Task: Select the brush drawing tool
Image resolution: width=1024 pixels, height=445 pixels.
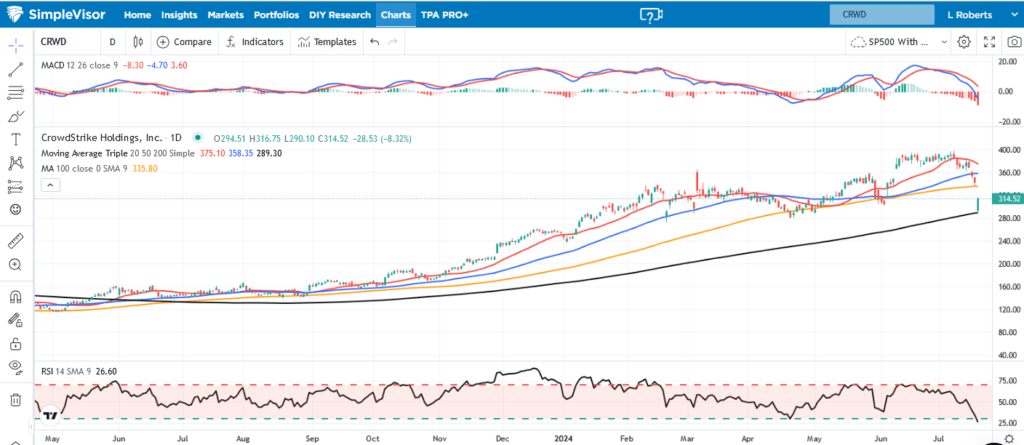Action: pyautogui.click(x=16, y=116)
